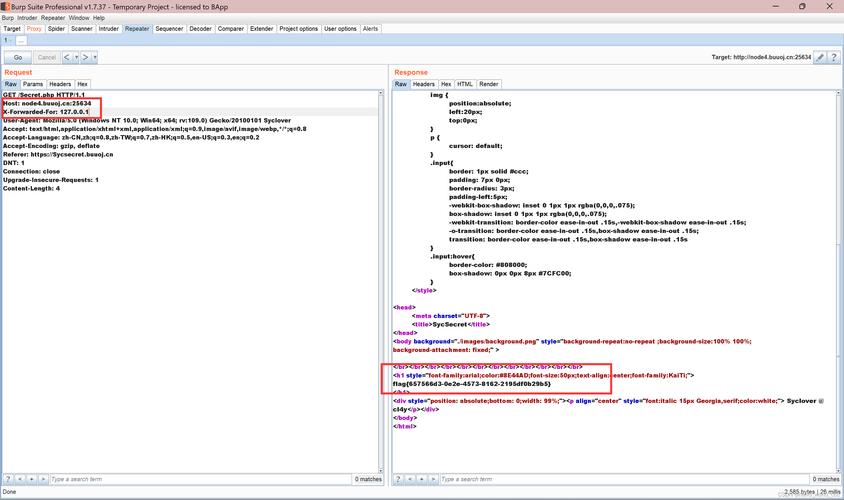Open the User options tab

coord(340,29)
